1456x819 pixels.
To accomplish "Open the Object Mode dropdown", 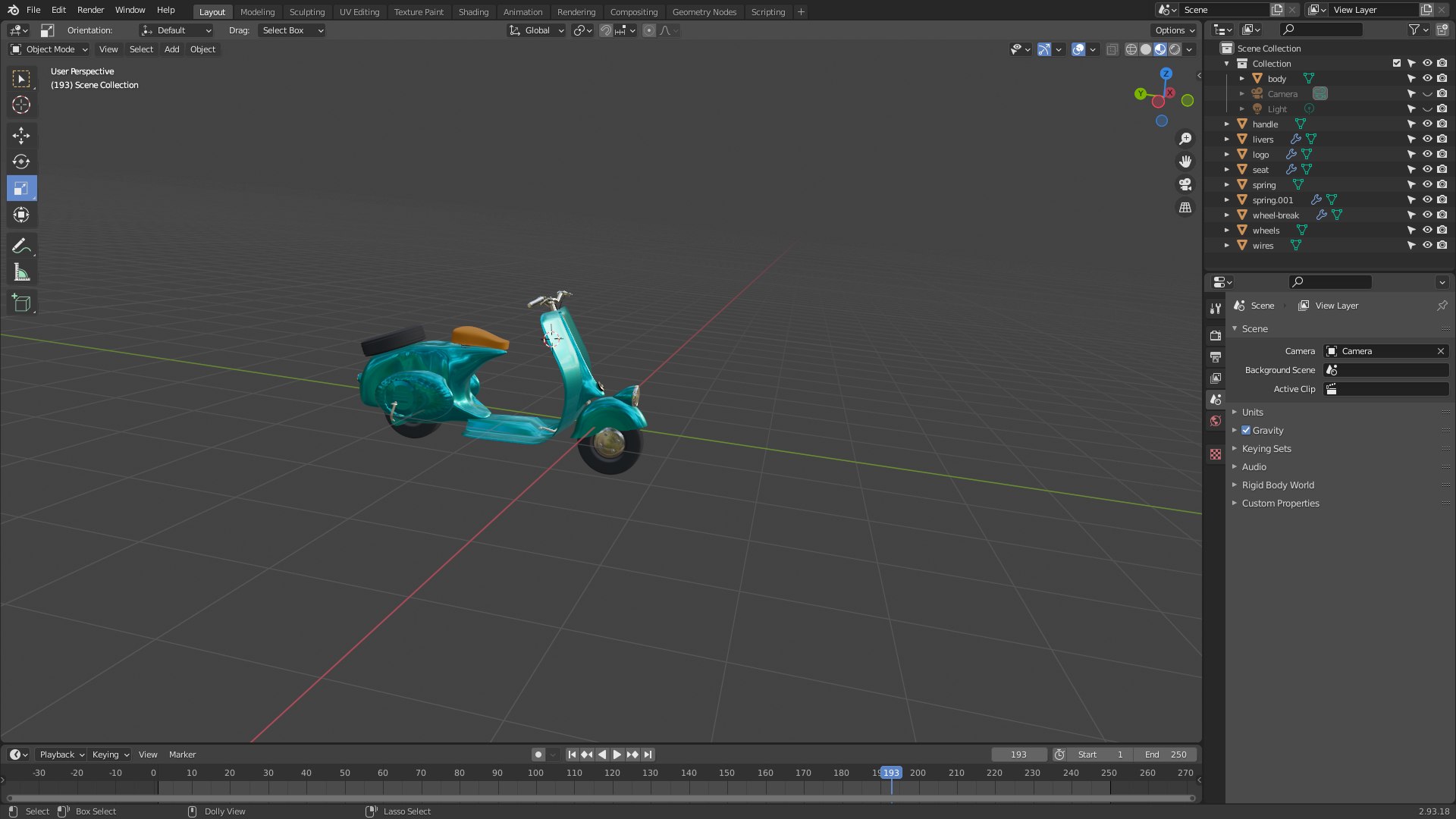I will 49,49.
